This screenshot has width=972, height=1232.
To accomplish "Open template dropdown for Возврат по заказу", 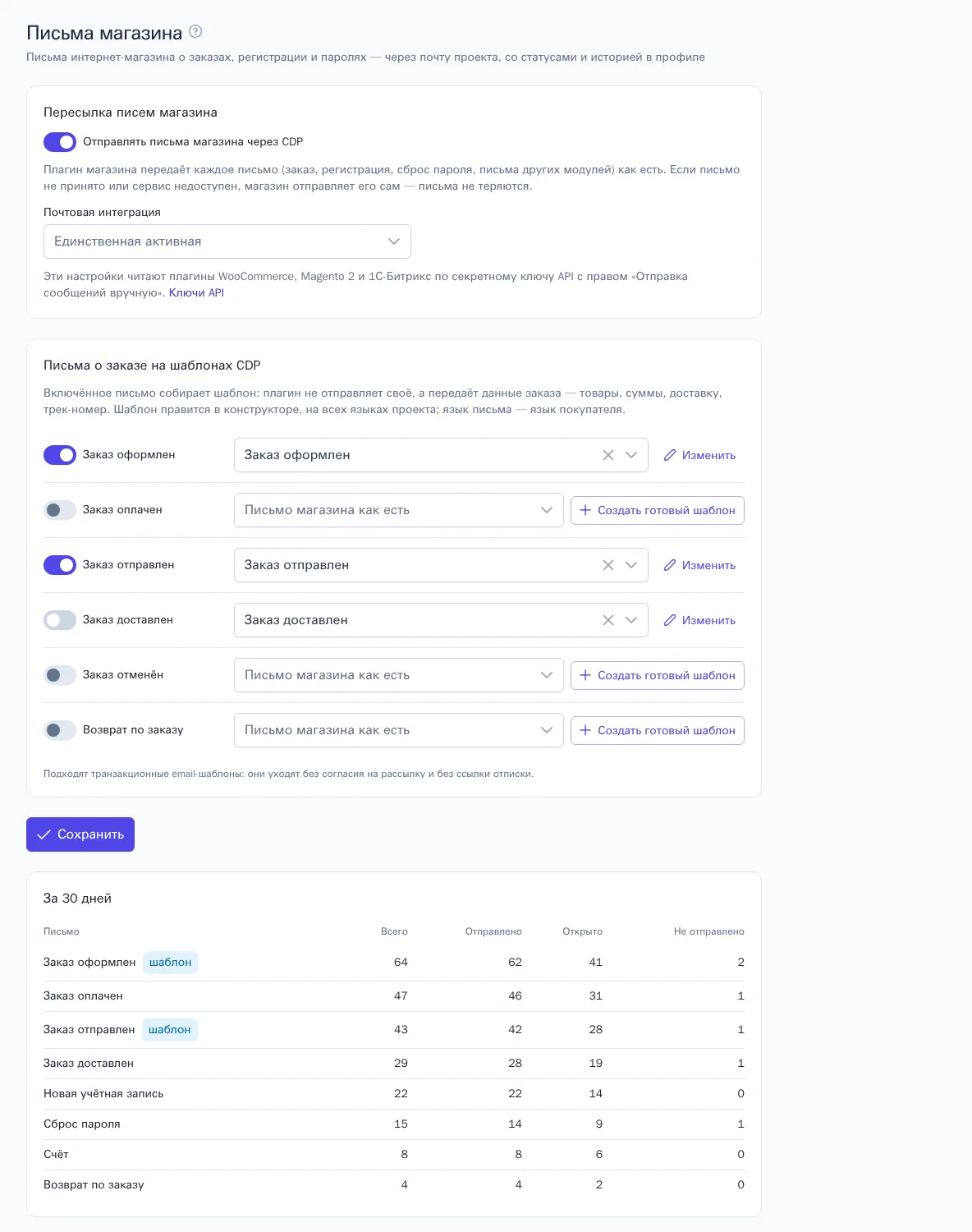I will 399,730.
